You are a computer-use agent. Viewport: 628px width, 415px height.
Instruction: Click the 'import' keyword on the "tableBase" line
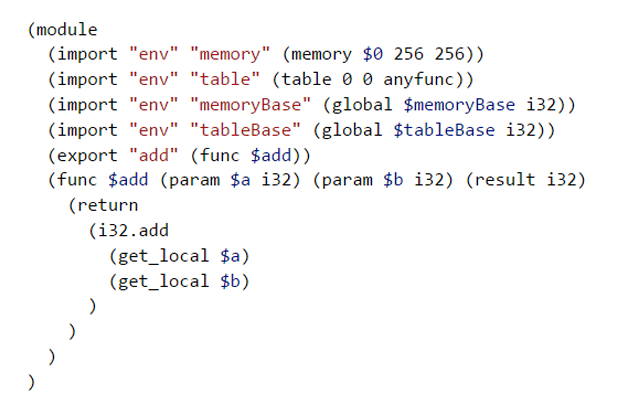point(87,130)
